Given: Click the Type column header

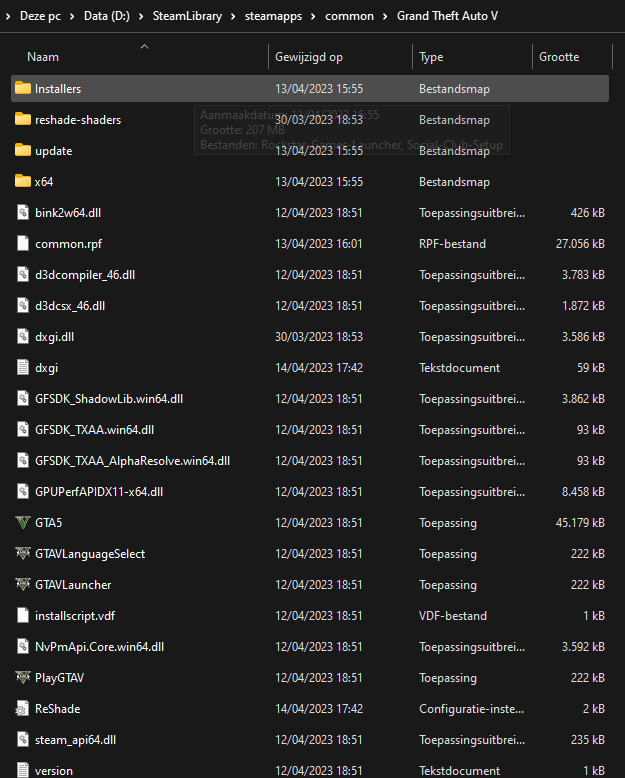Looking at the screenshot, I should click(431, 58).
